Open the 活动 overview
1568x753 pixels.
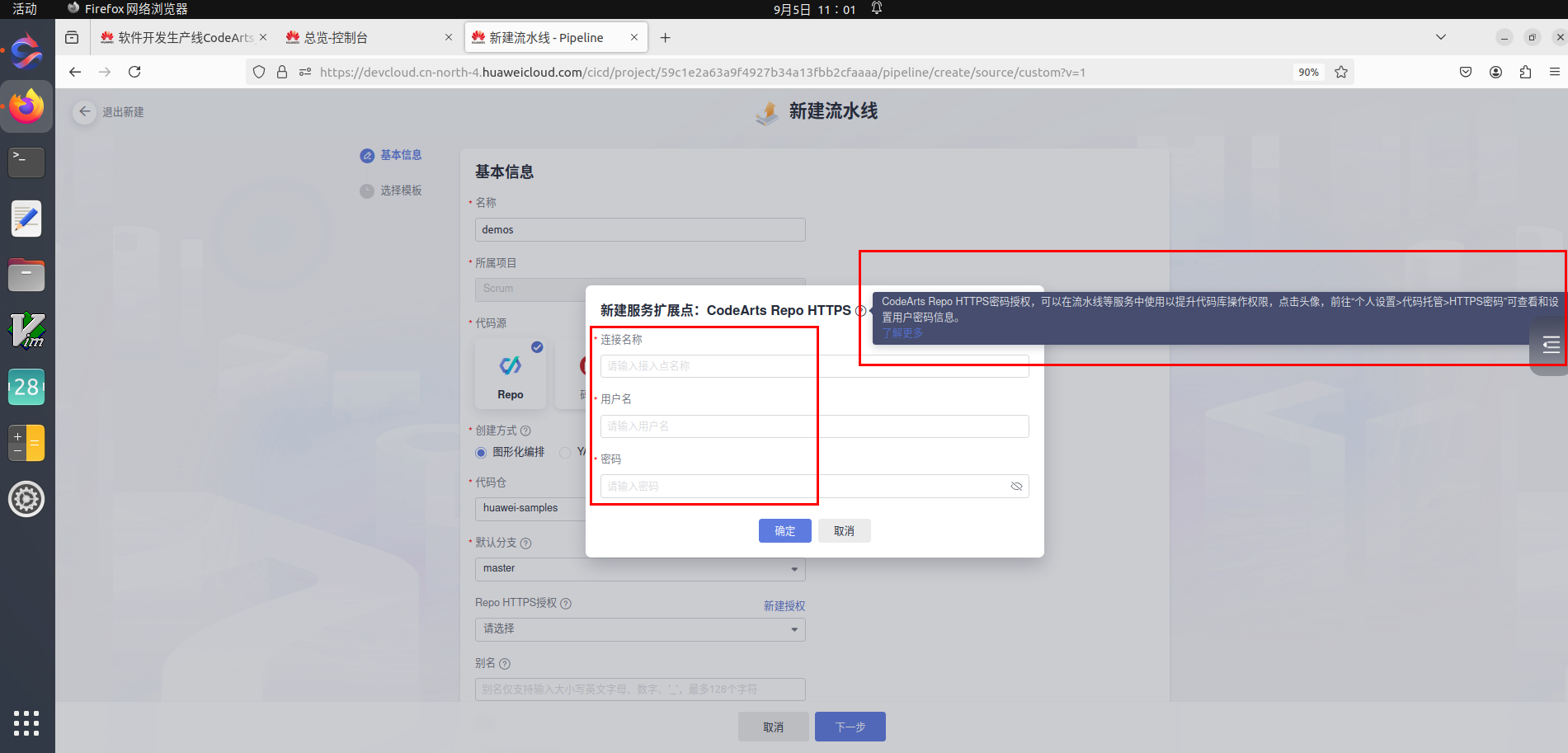tap(25, 9)
